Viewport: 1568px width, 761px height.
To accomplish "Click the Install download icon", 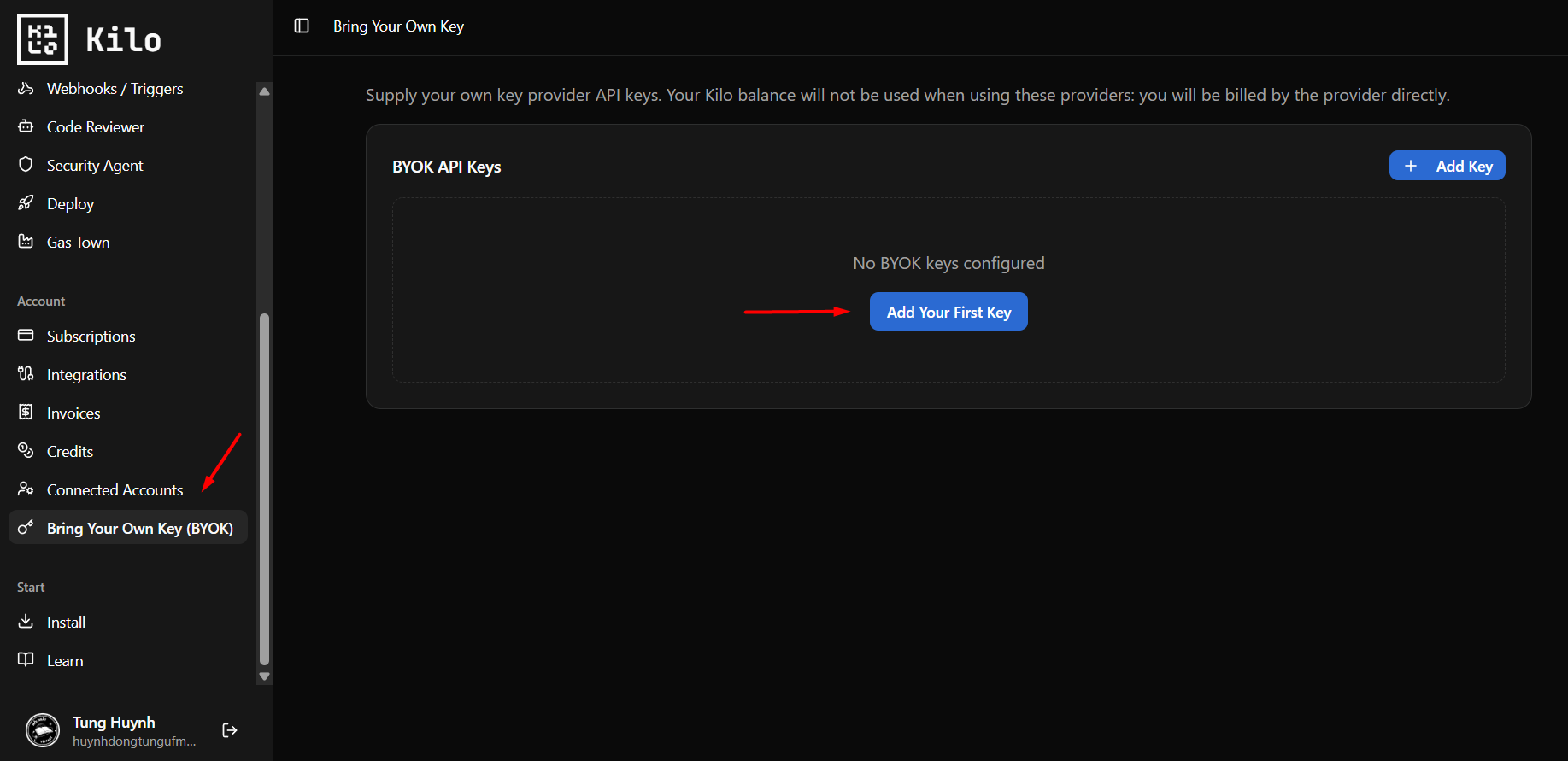I will tap(26, 622).
